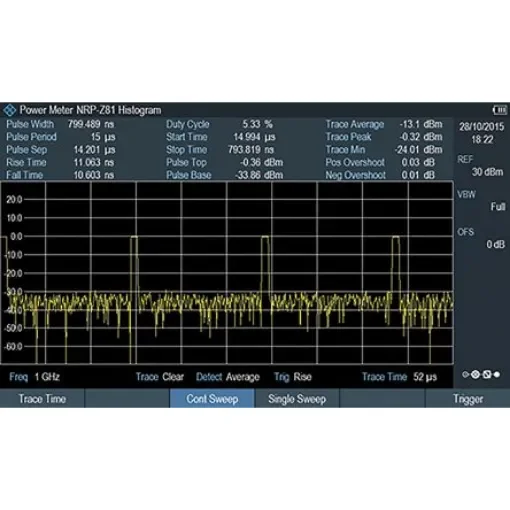The width and height of the screenshot is (510, 510).
Task: Click the Trace Average -13.1 dBm reading
Action: (x=384, y=124)
